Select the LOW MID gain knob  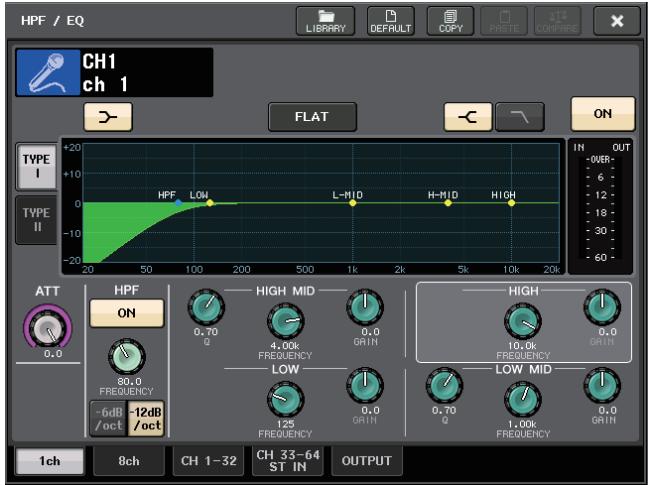click(x=602, y=385)
